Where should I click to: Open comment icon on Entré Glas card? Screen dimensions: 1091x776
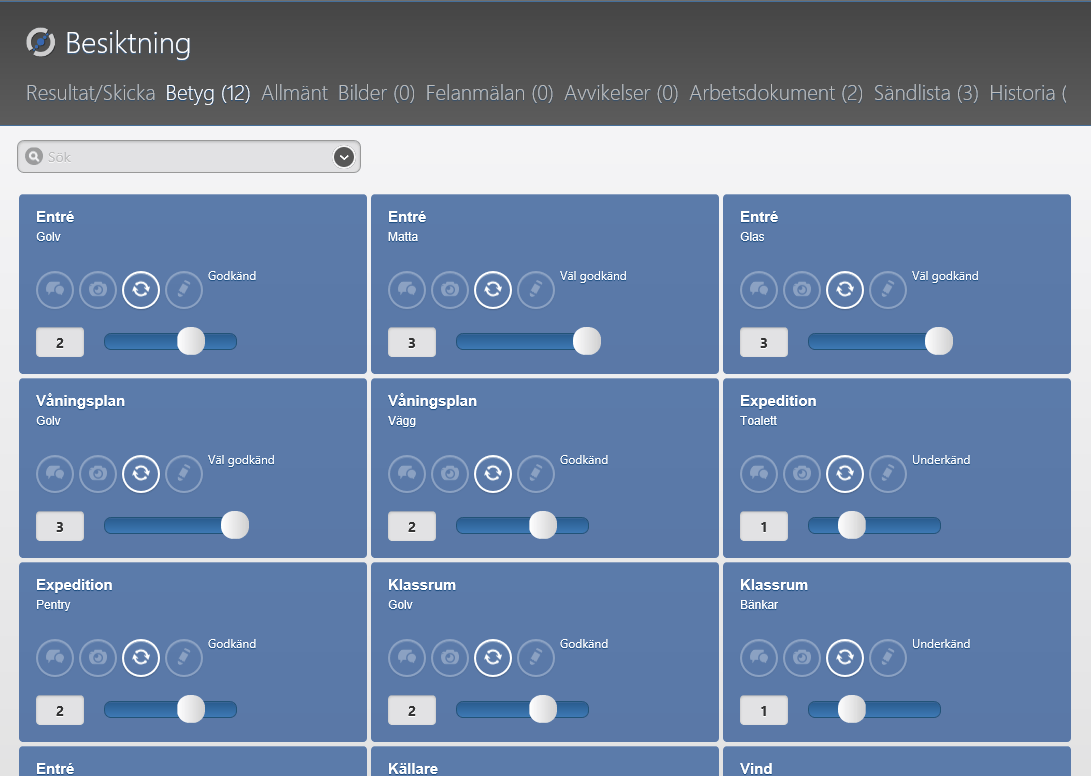759,290
